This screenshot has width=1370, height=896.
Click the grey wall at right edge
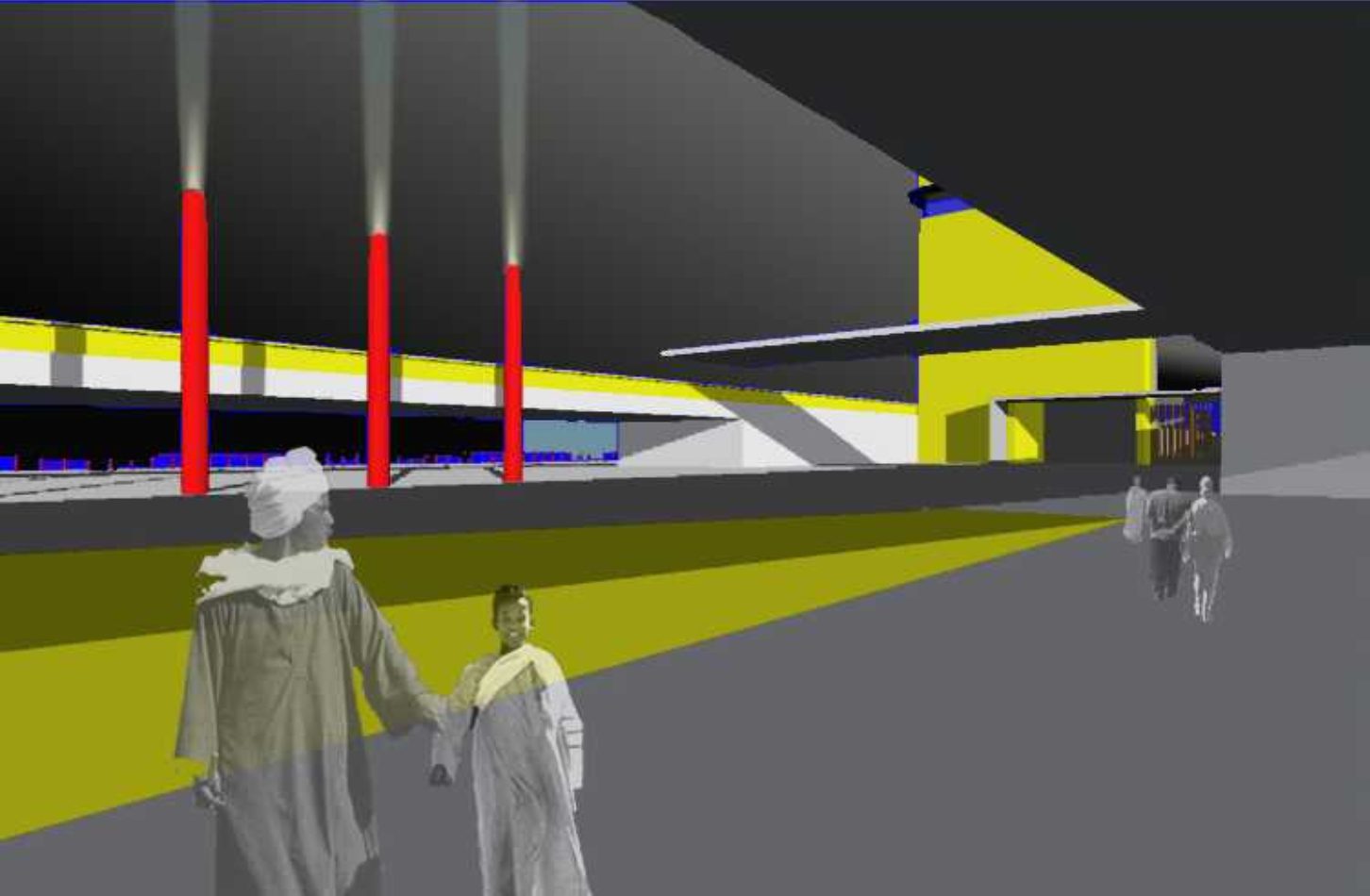(1297, 415)
